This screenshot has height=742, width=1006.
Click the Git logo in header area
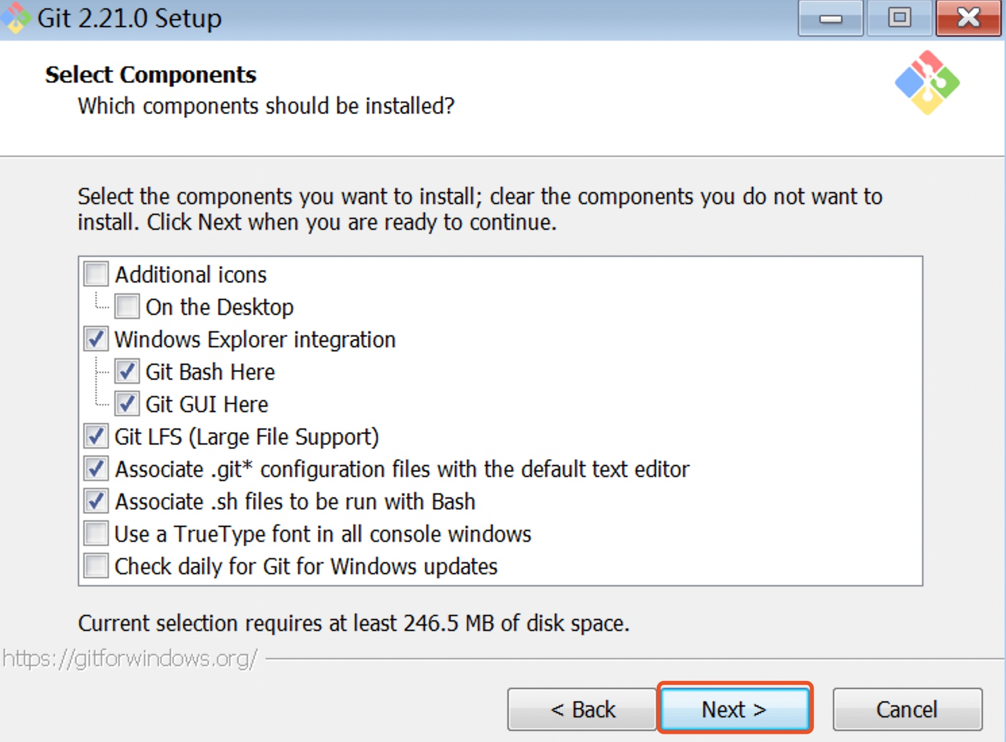927,82
